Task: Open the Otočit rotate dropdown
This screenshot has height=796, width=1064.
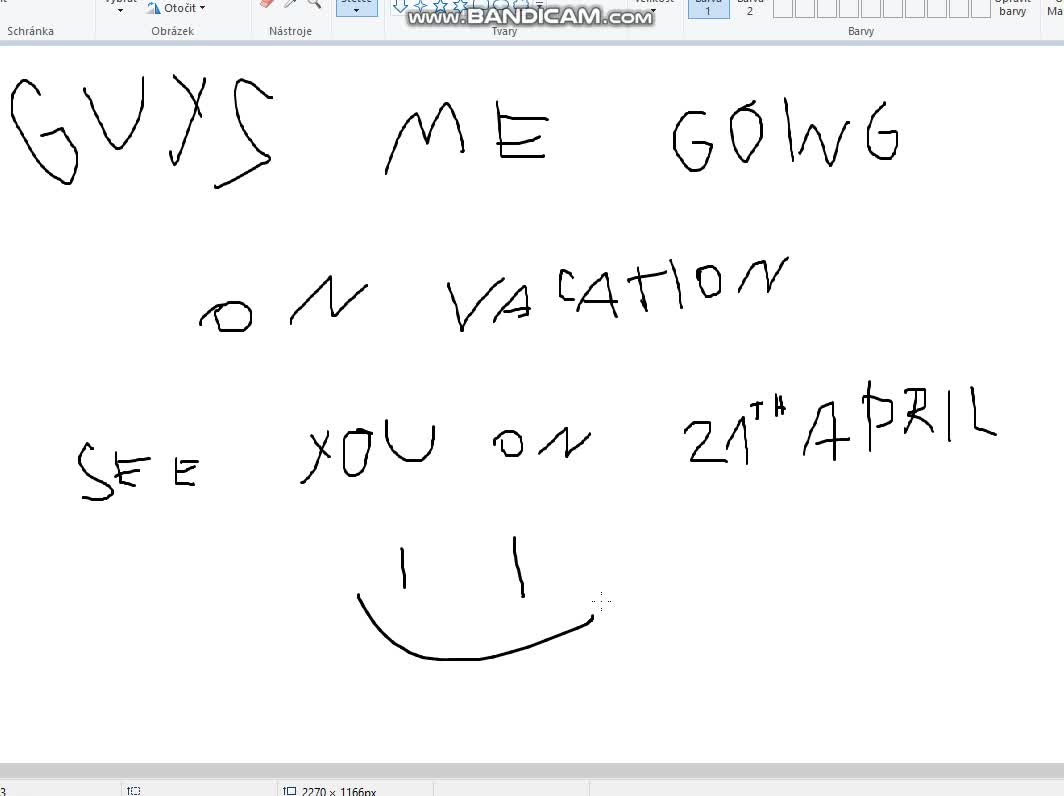Action: click(x=176, y=8)
